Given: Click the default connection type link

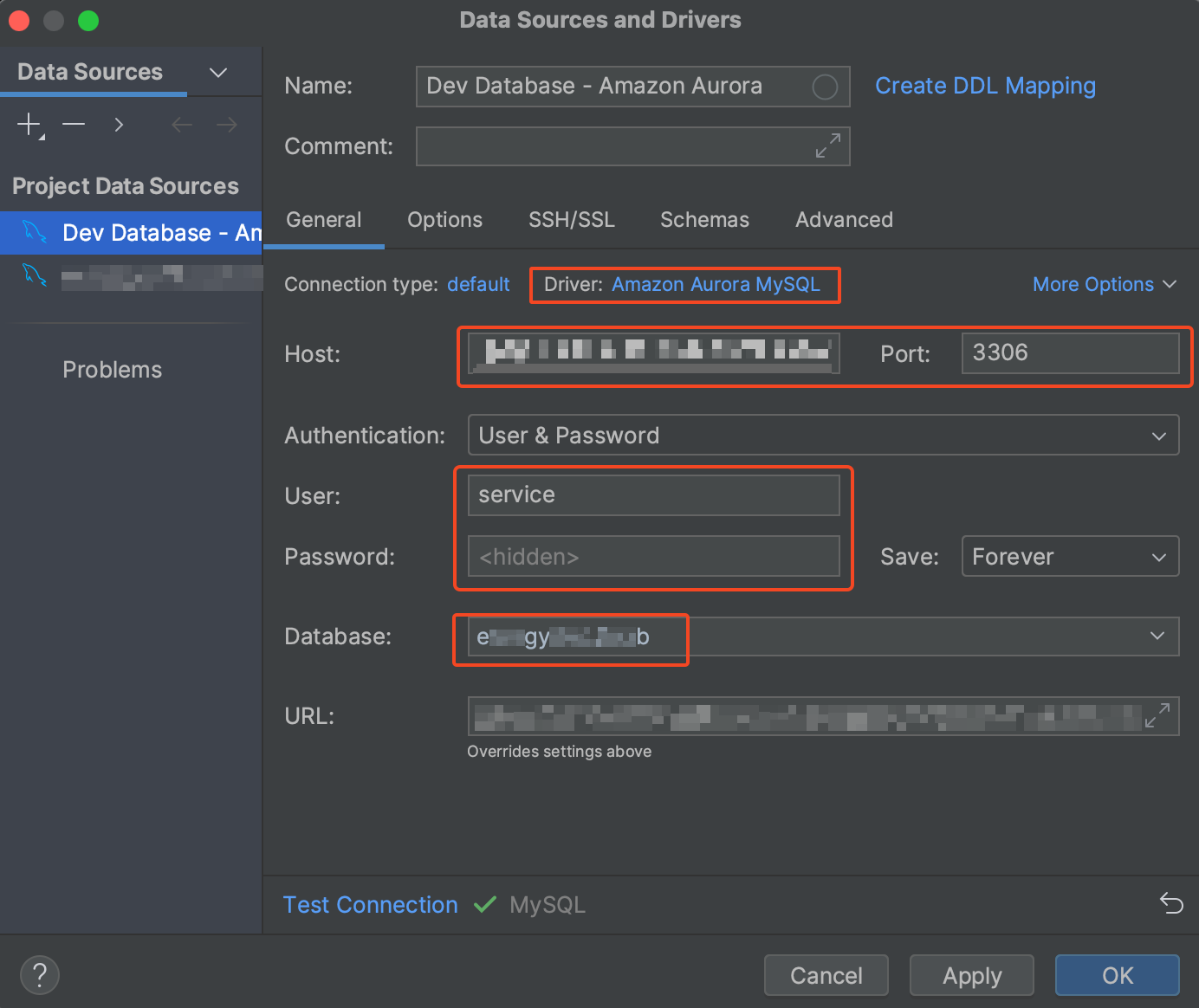Looking at the screenshot, I should pyautogui.click(x=478, y=284).
